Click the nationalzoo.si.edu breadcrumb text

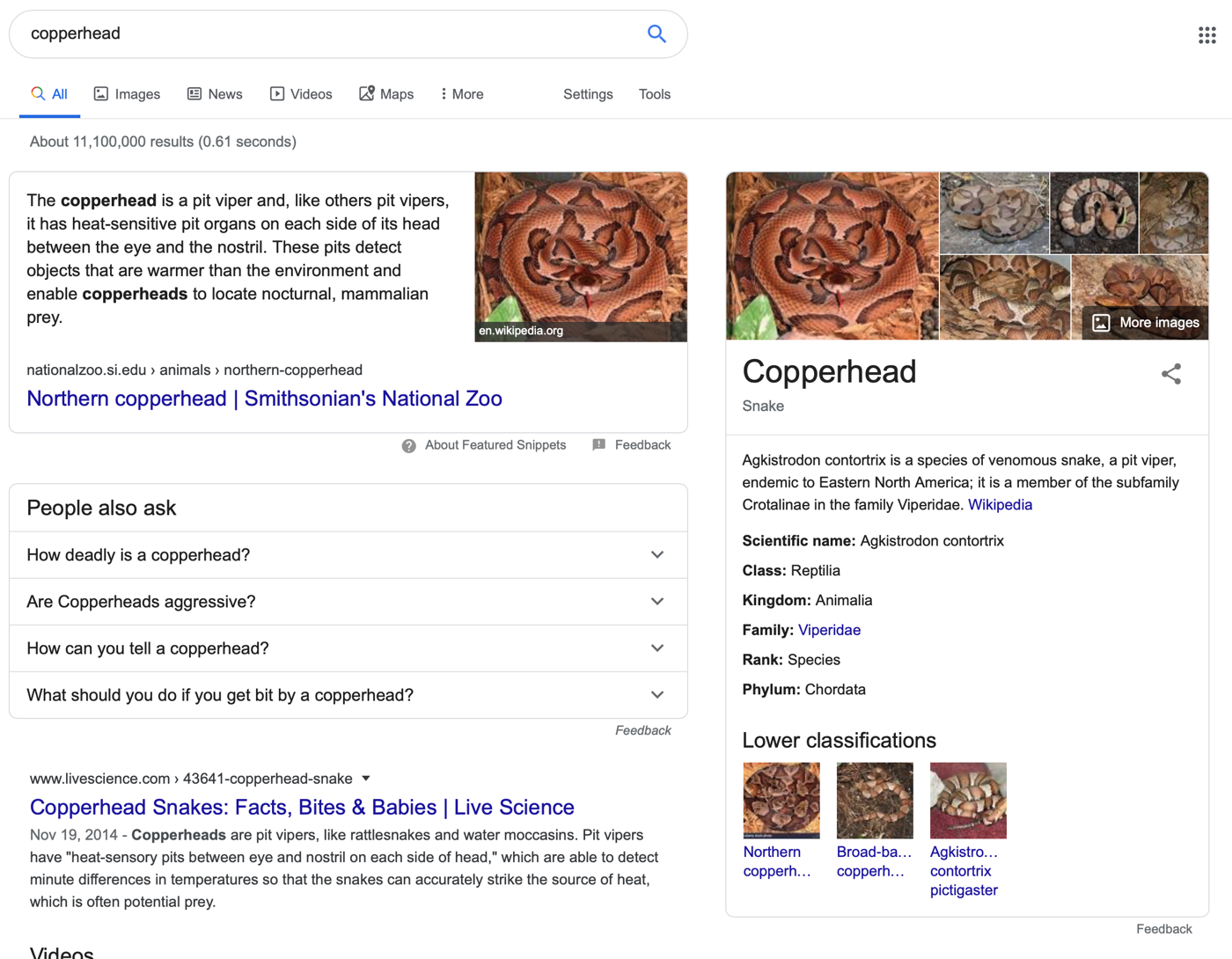coord(194,370)
